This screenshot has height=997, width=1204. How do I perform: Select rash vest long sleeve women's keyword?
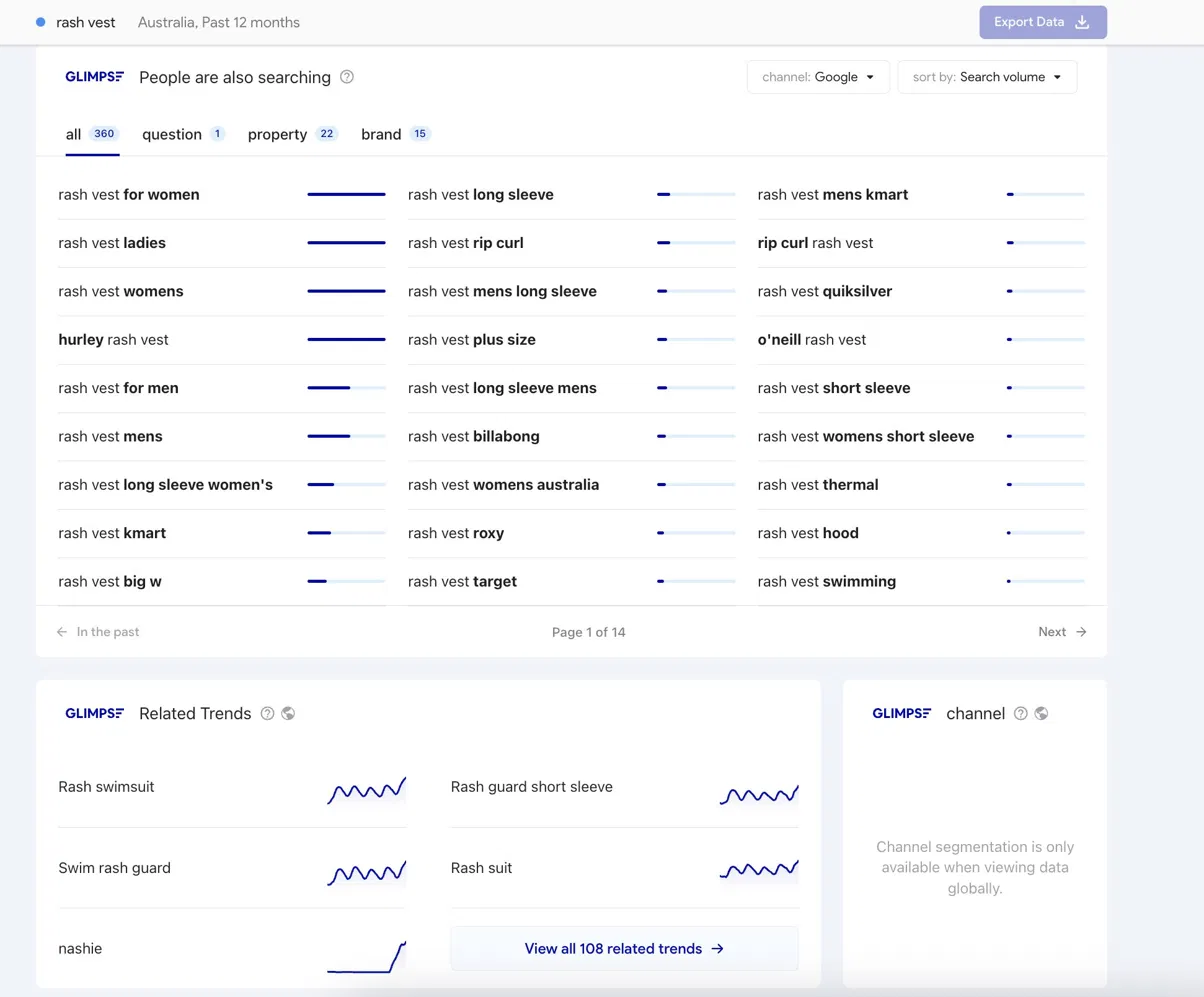pyautogui.click(x=166, y=485)
